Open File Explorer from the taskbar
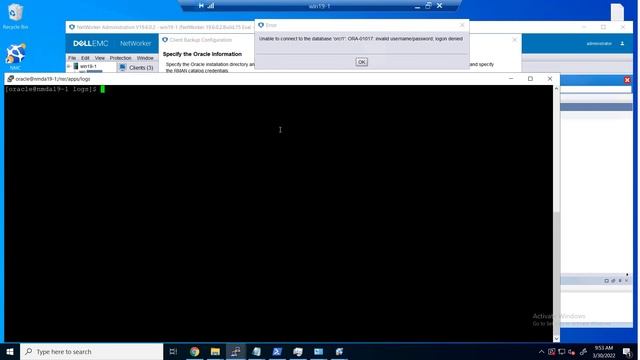 click(215, 351)
